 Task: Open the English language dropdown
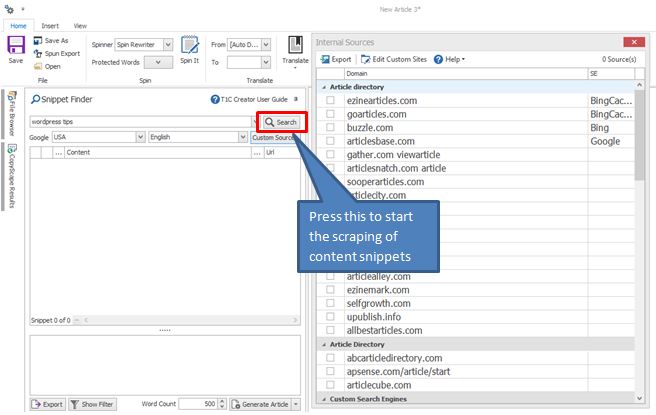pos(243,137)
